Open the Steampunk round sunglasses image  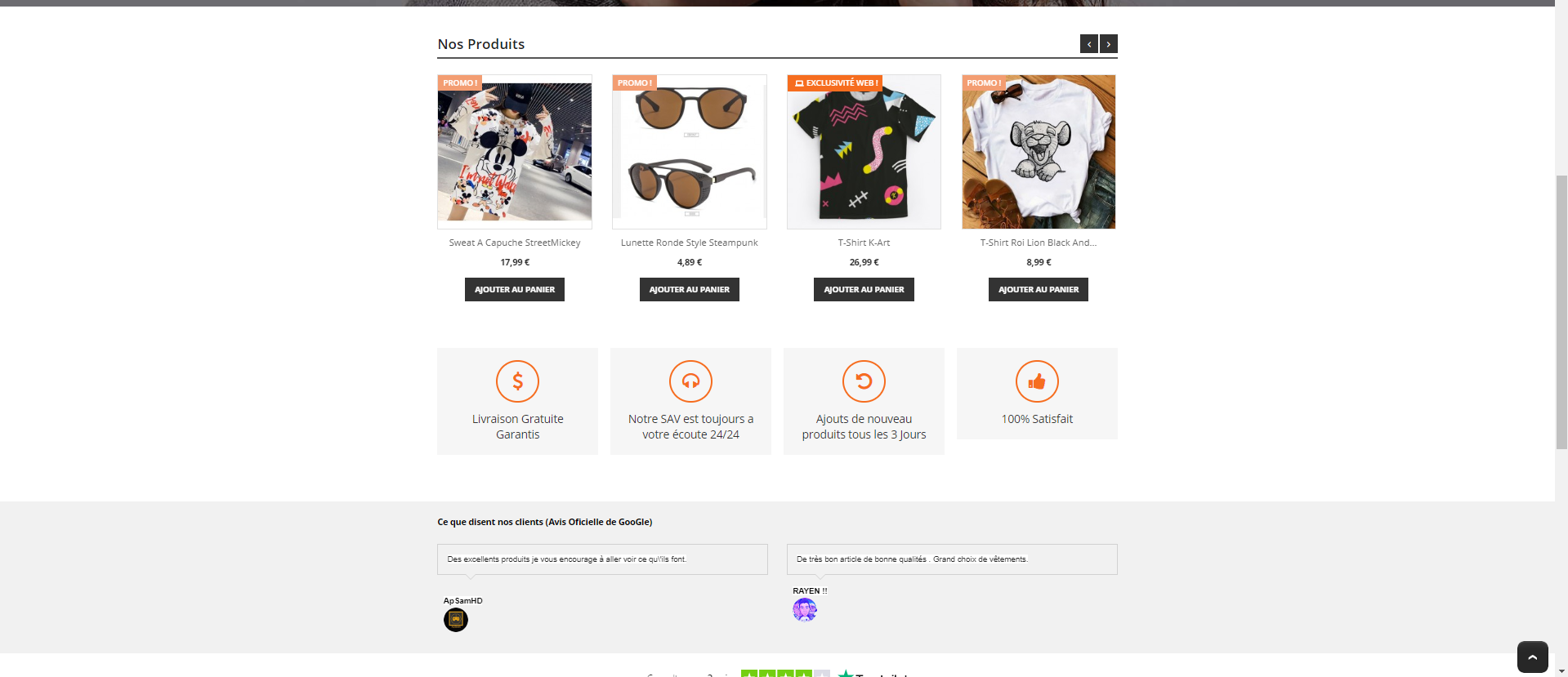(690, 152)
